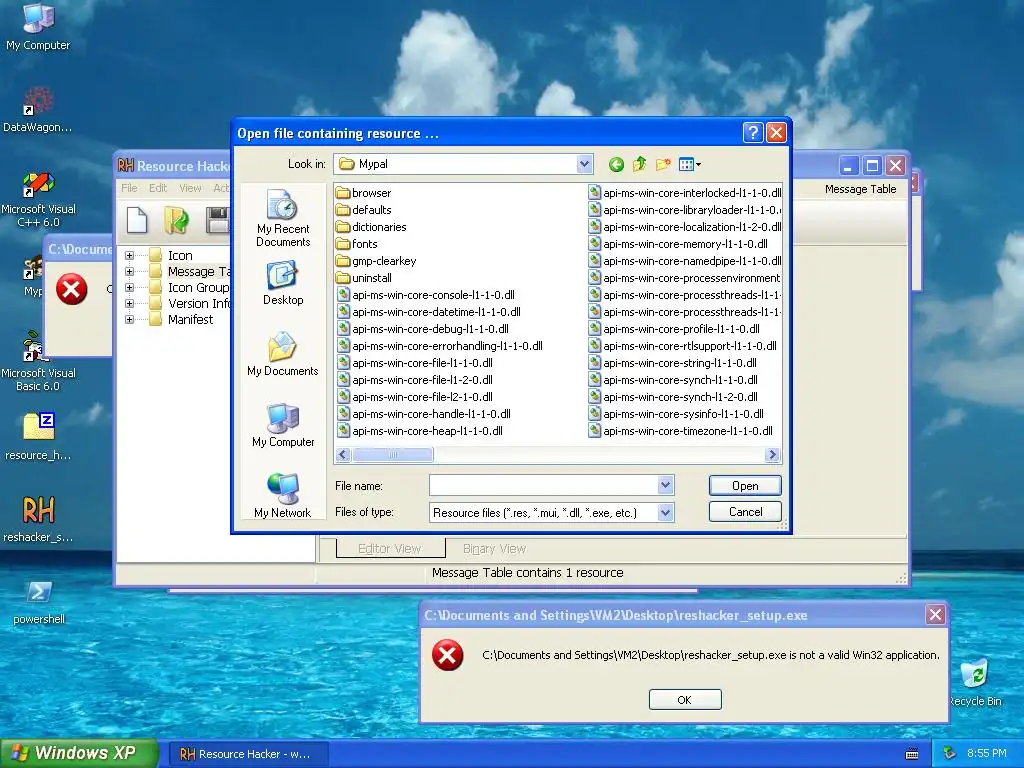Select the Recycle Bin icon
1024x768 pixels.
click(975, 682)
